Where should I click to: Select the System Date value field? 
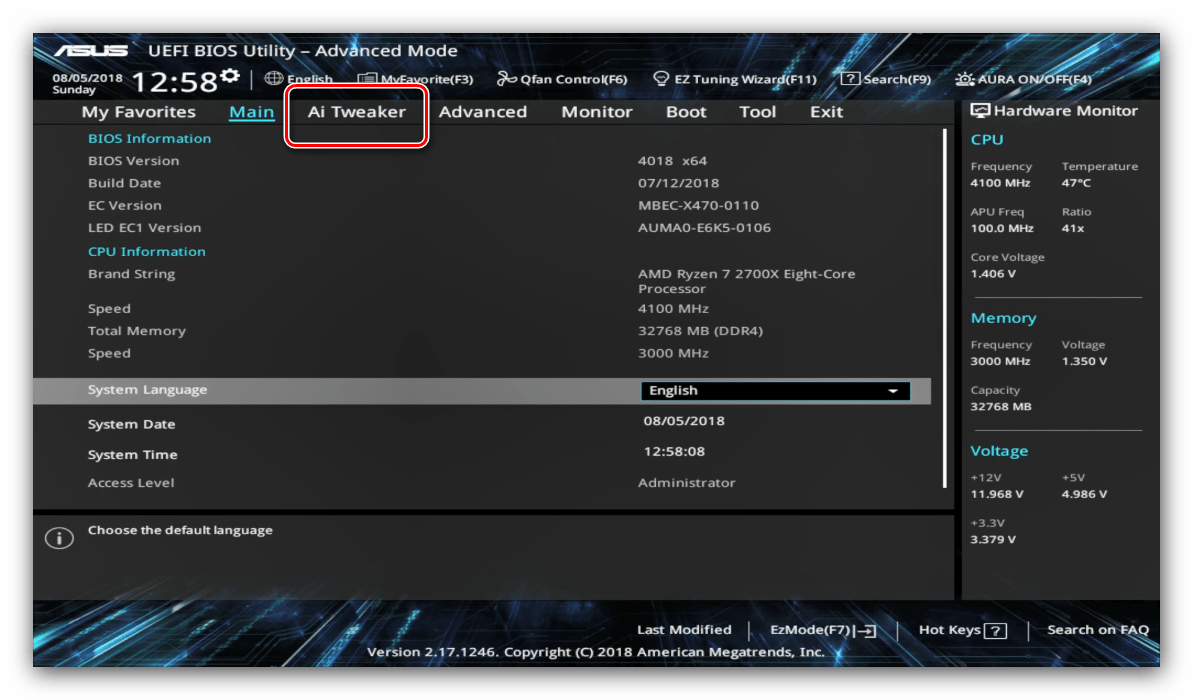pos(684,421)
